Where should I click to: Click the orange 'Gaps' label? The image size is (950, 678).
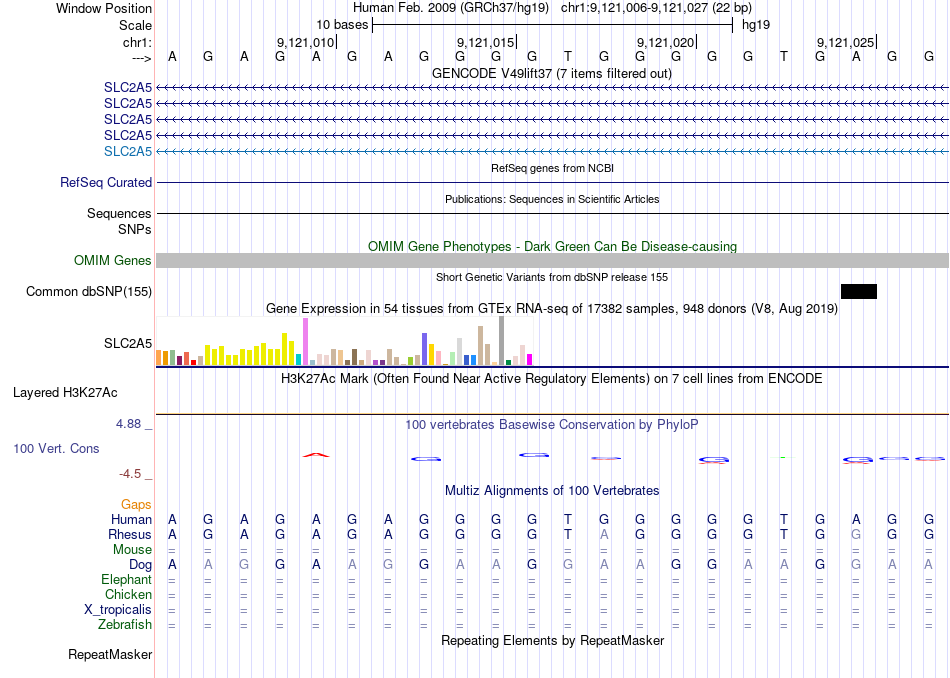point(136,505)
